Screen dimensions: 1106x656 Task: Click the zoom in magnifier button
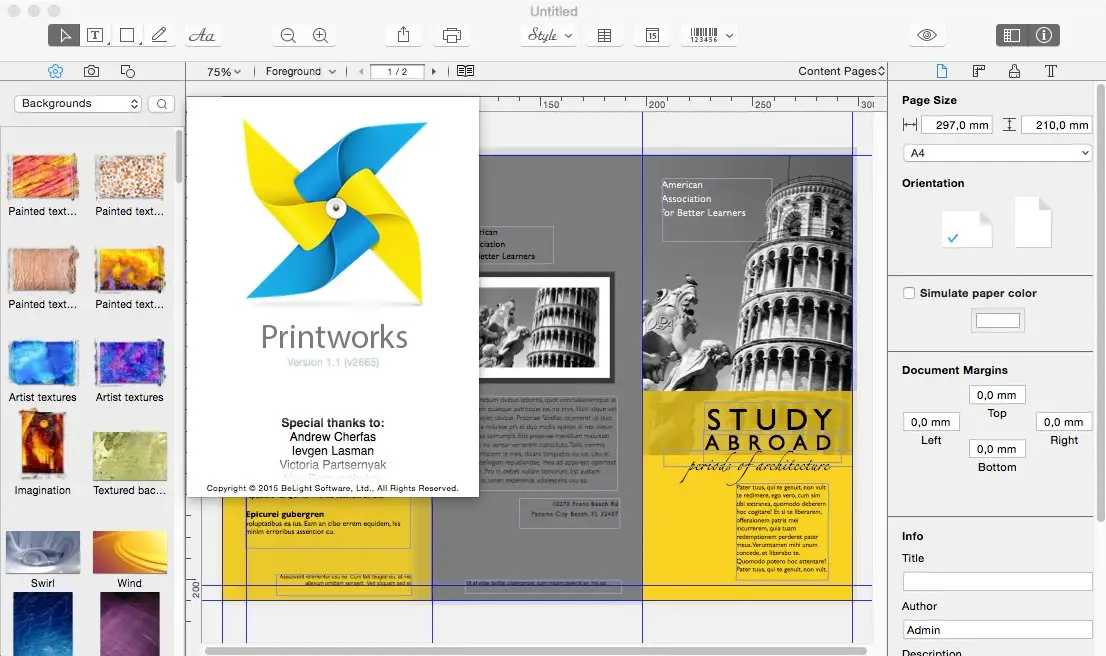pos(320,35)
